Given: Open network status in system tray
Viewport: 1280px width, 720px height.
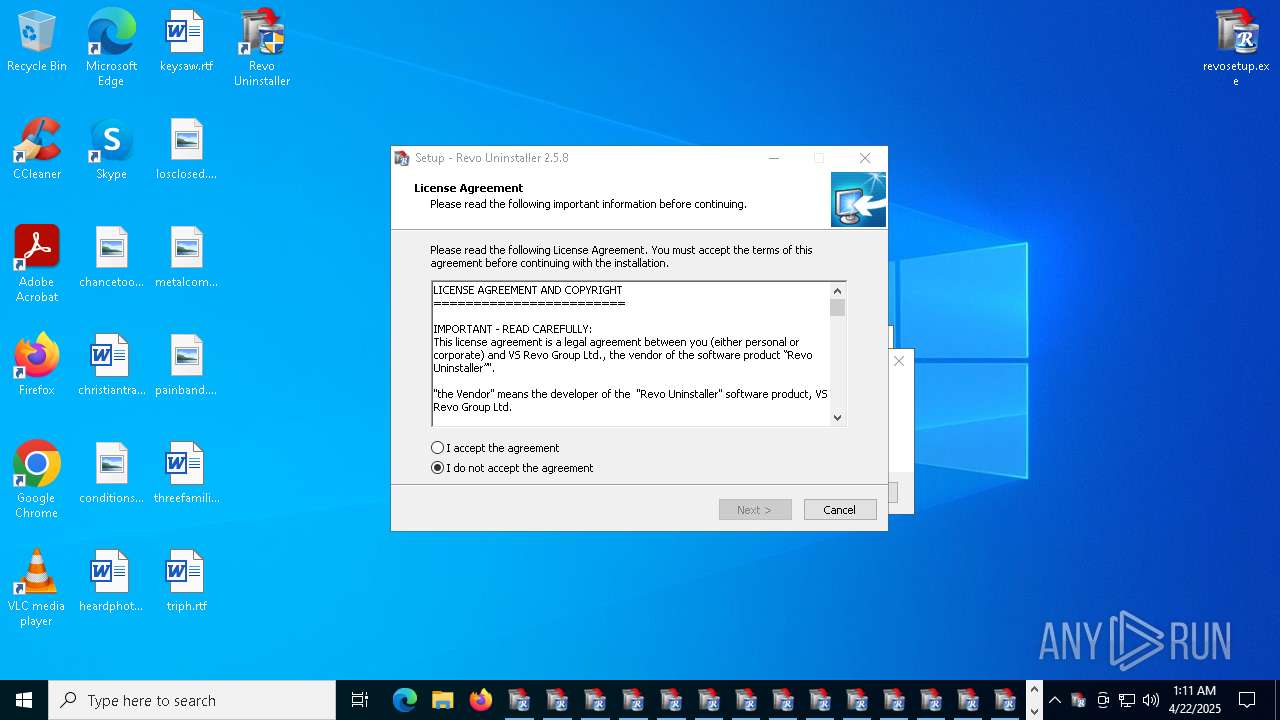Looking at the screenshot, I should 1127,700.
